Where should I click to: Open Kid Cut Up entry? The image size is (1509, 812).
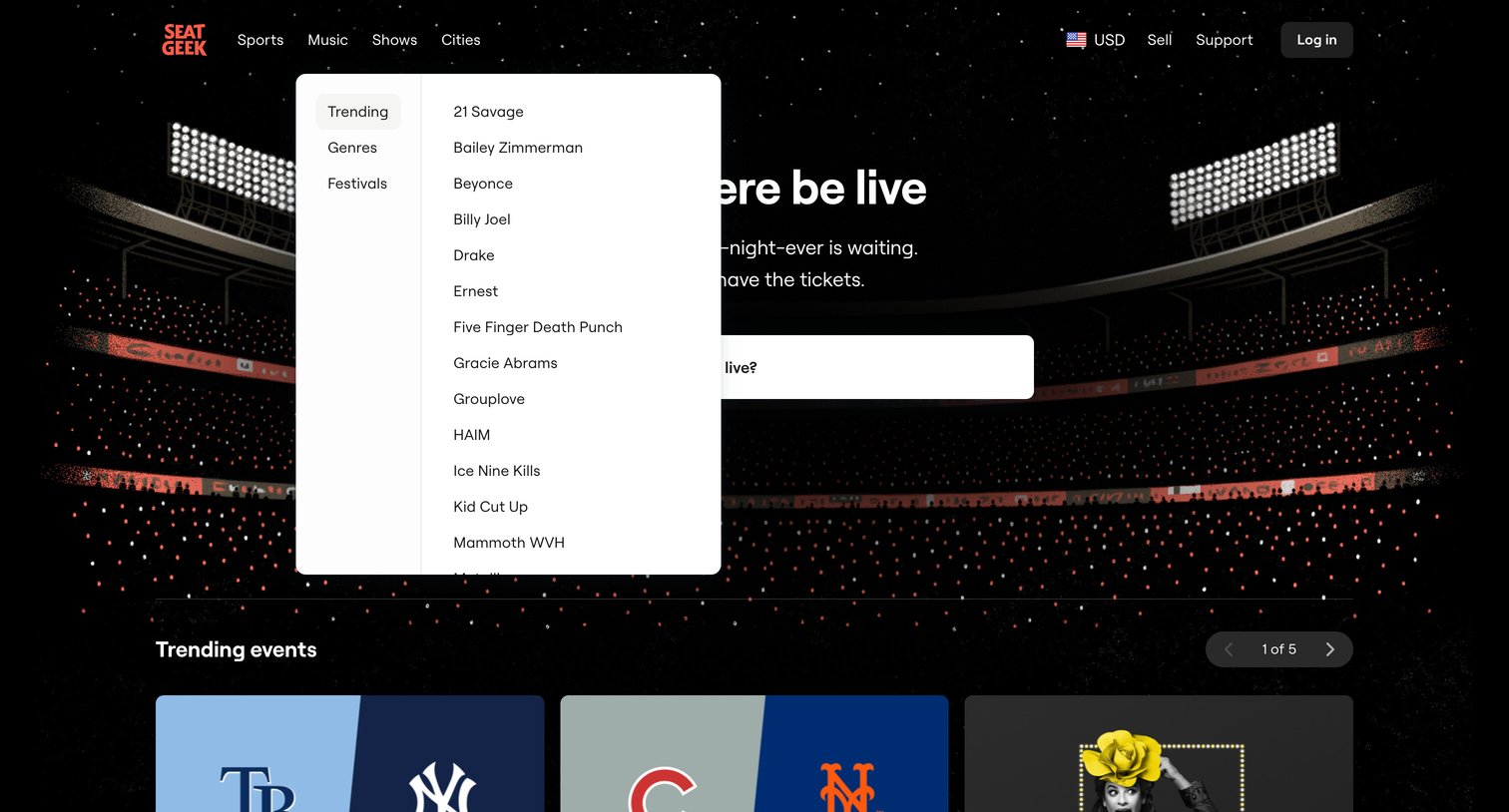pyautogui.click(x=490, y=507)
